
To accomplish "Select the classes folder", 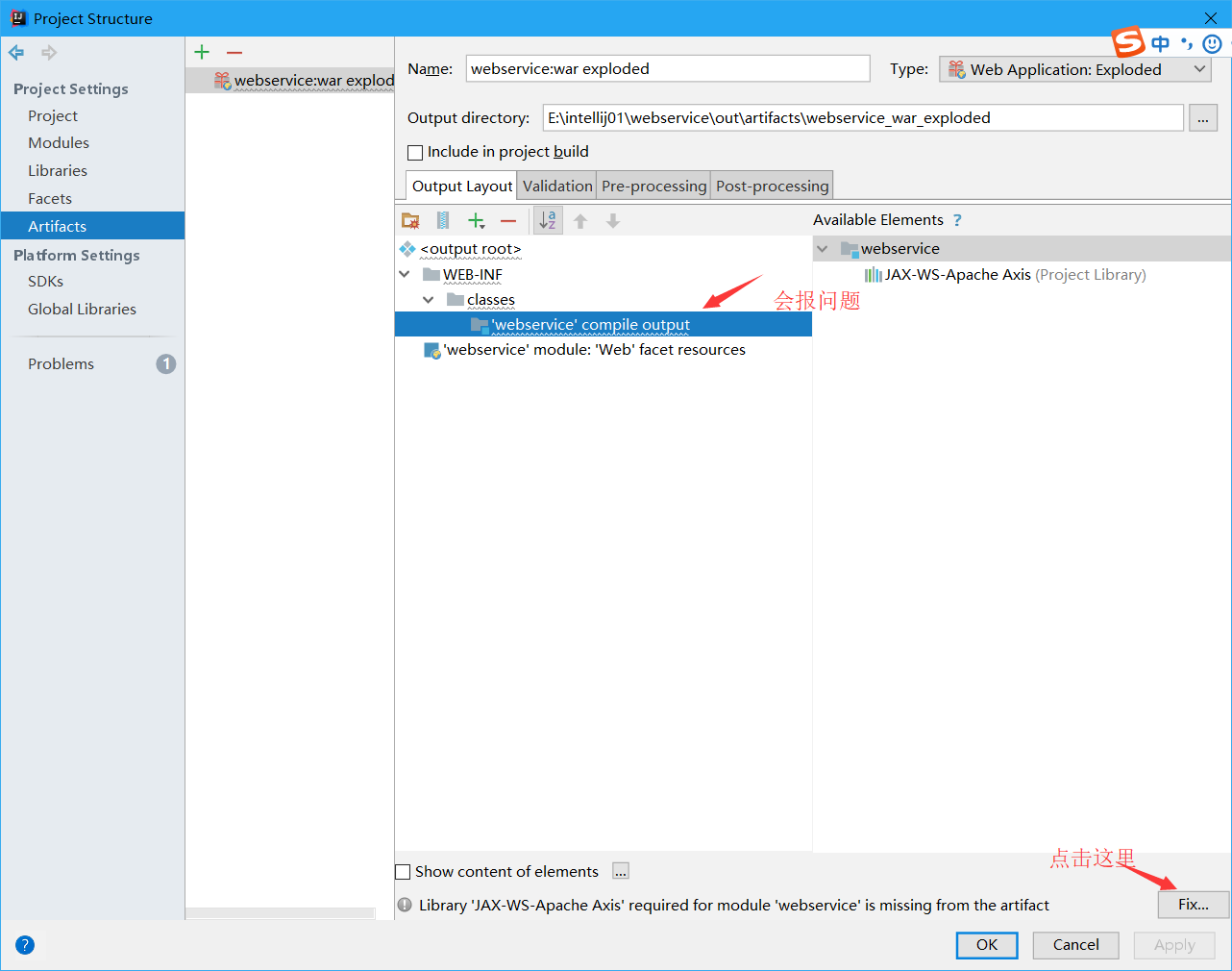I will coord(491,300).
